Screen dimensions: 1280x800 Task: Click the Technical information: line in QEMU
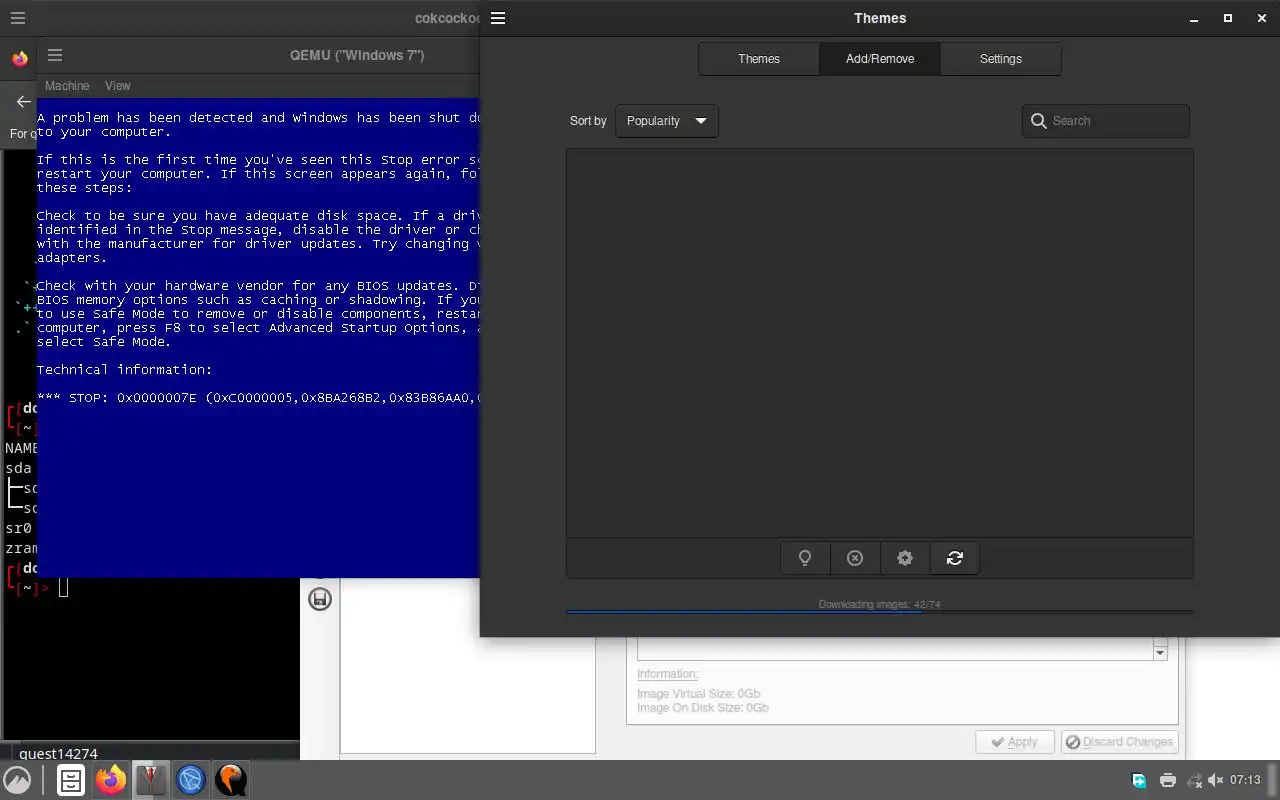click(x=124, y=370)
